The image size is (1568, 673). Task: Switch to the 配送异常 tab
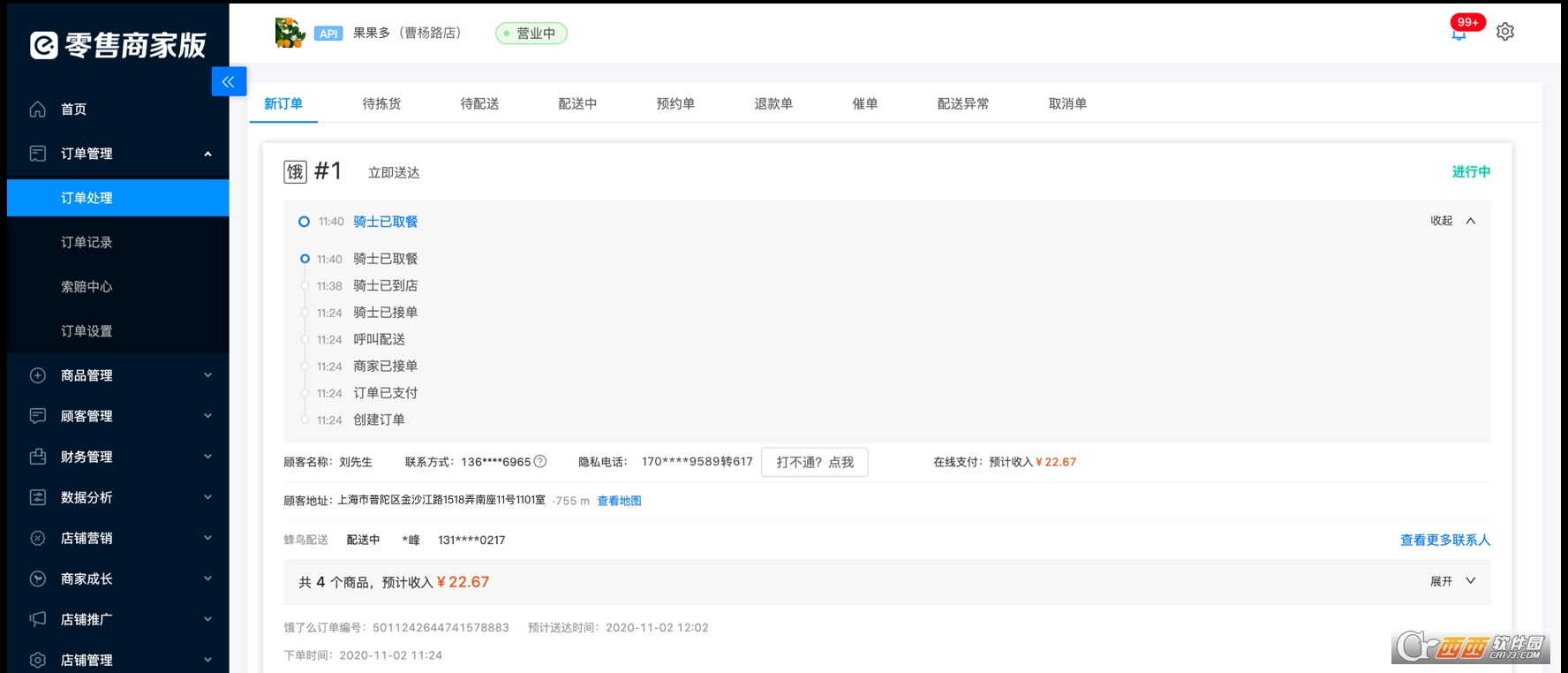pyautogui.click(x=963, y=103)
